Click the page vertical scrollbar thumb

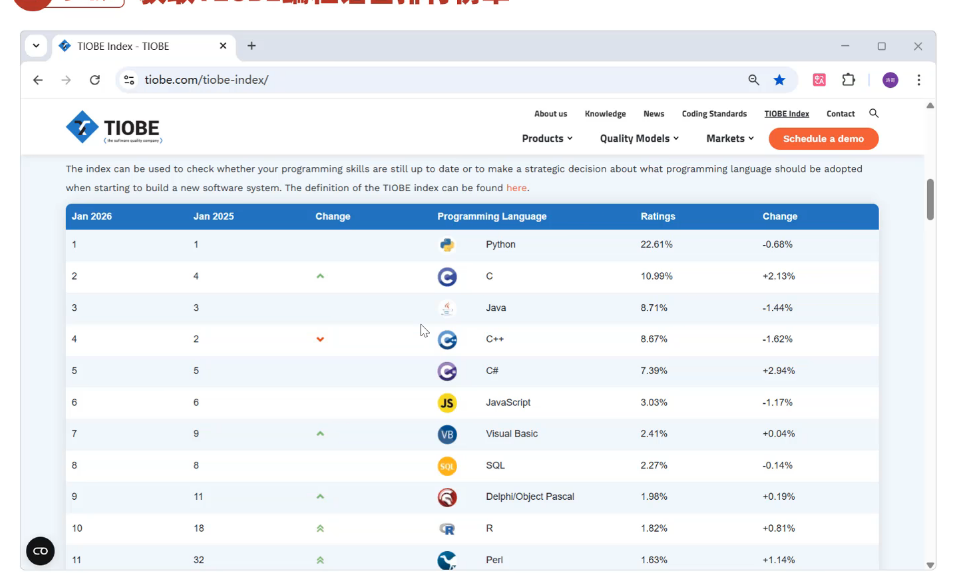[x=930, y=199]
